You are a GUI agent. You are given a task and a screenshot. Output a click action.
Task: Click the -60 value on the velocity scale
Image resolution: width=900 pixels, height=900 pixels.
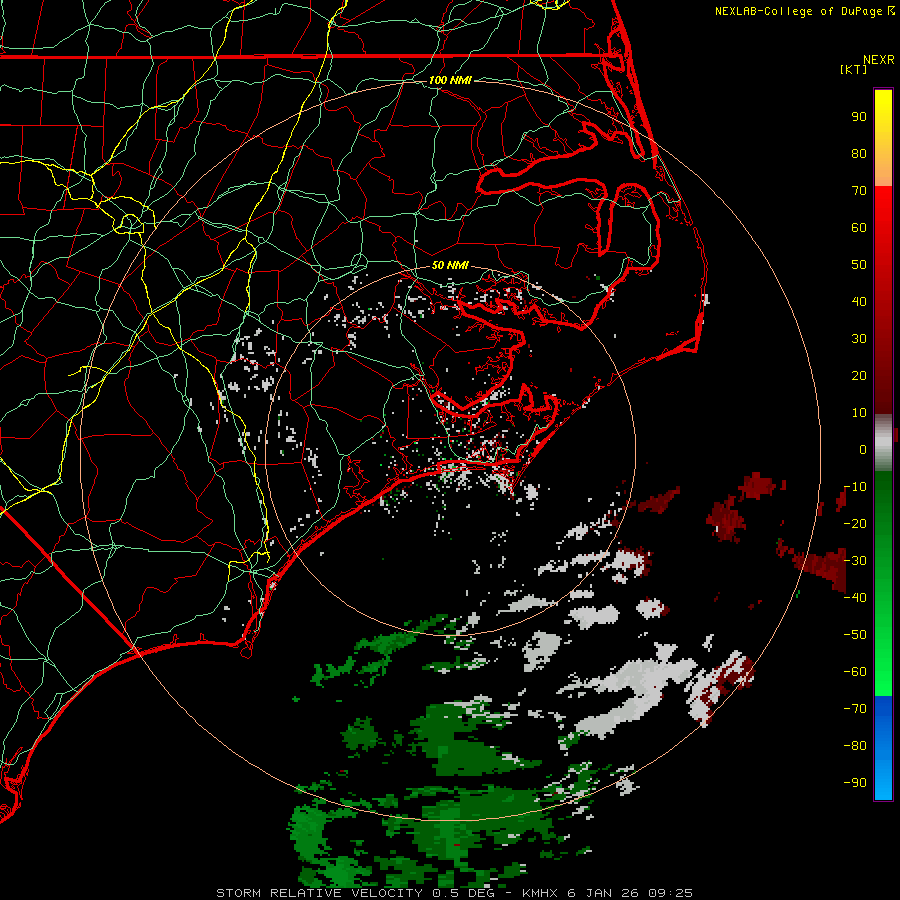pos(855,672)
